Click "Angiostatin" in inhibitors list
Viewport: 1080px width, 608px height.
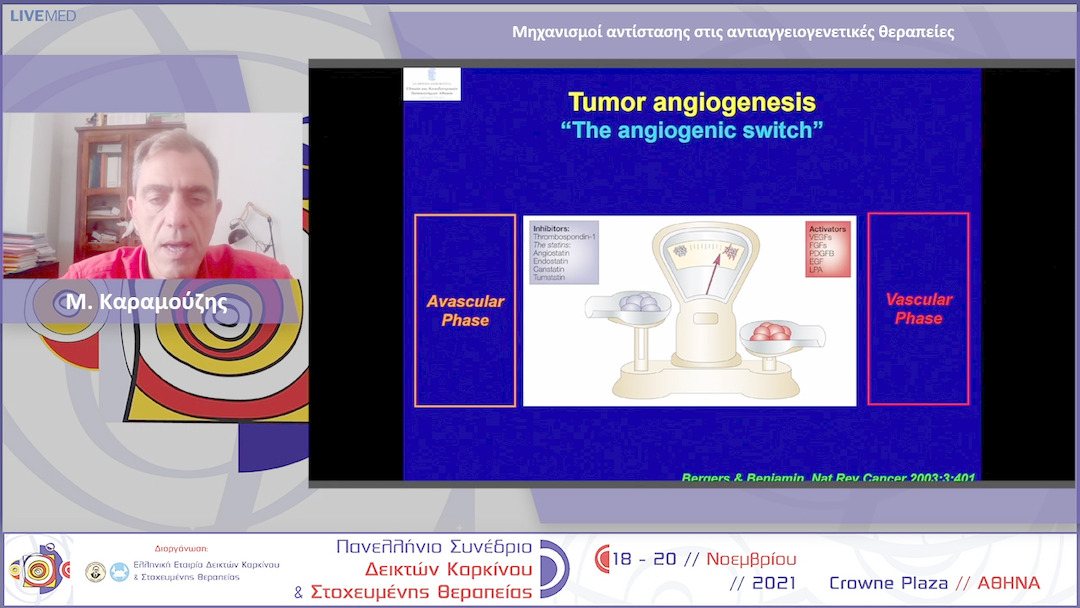pyautogui.click(x=550, y=253)
